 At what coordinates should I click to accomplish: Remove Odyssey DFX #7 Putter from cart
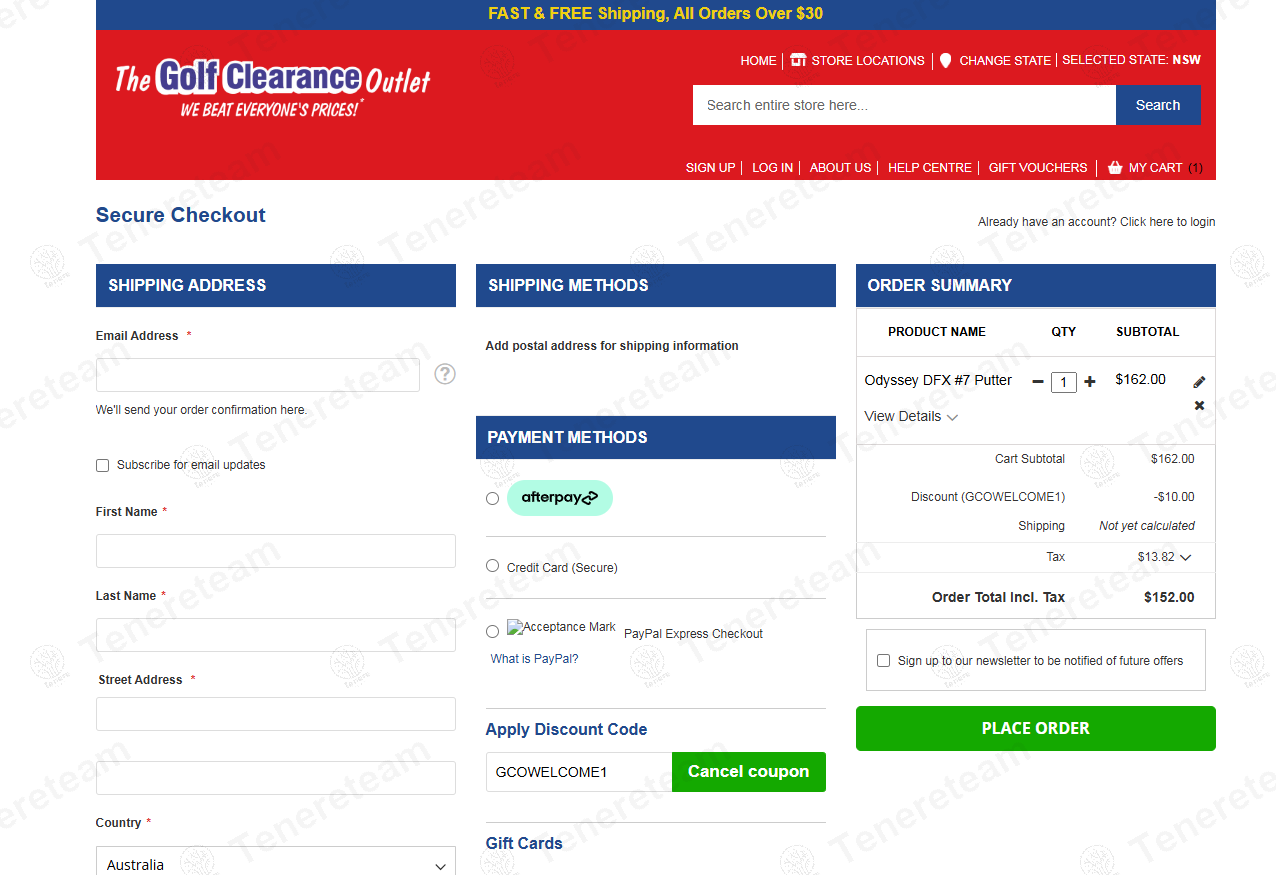(x=1200, y=405)
